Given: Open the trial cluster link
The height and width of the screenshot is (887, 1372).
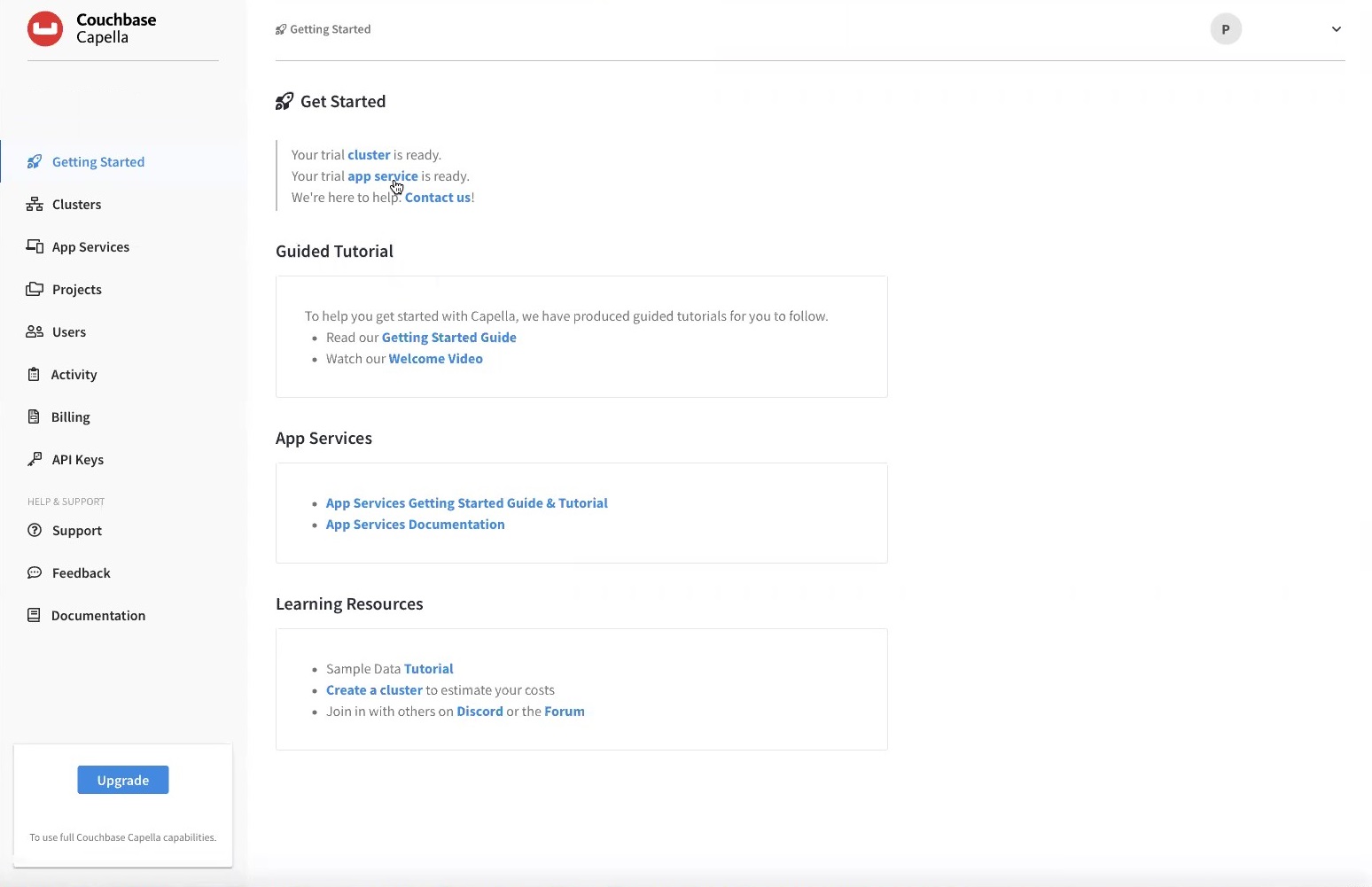Looking at the screenshot, I should (x=369, y=155).
